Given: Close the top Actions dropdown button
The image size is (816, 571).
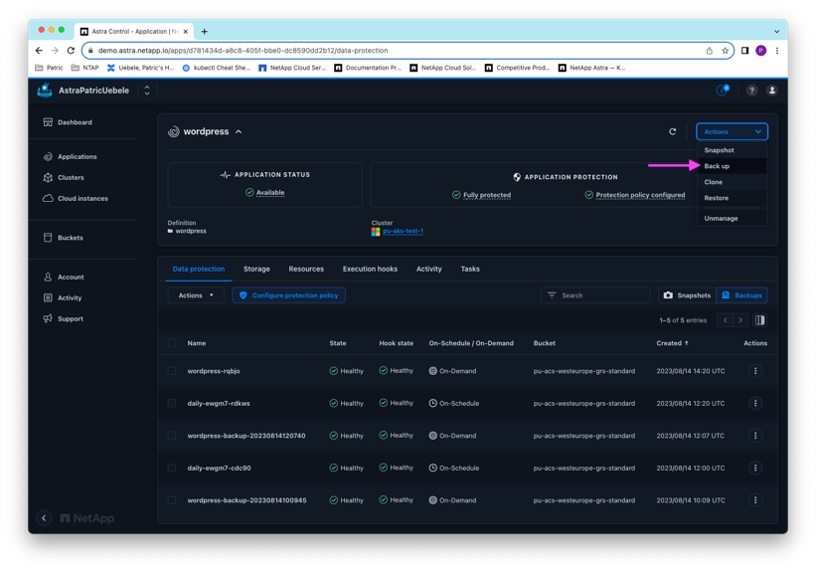Looking at the screenshot, I should click(x=732, y=132).
